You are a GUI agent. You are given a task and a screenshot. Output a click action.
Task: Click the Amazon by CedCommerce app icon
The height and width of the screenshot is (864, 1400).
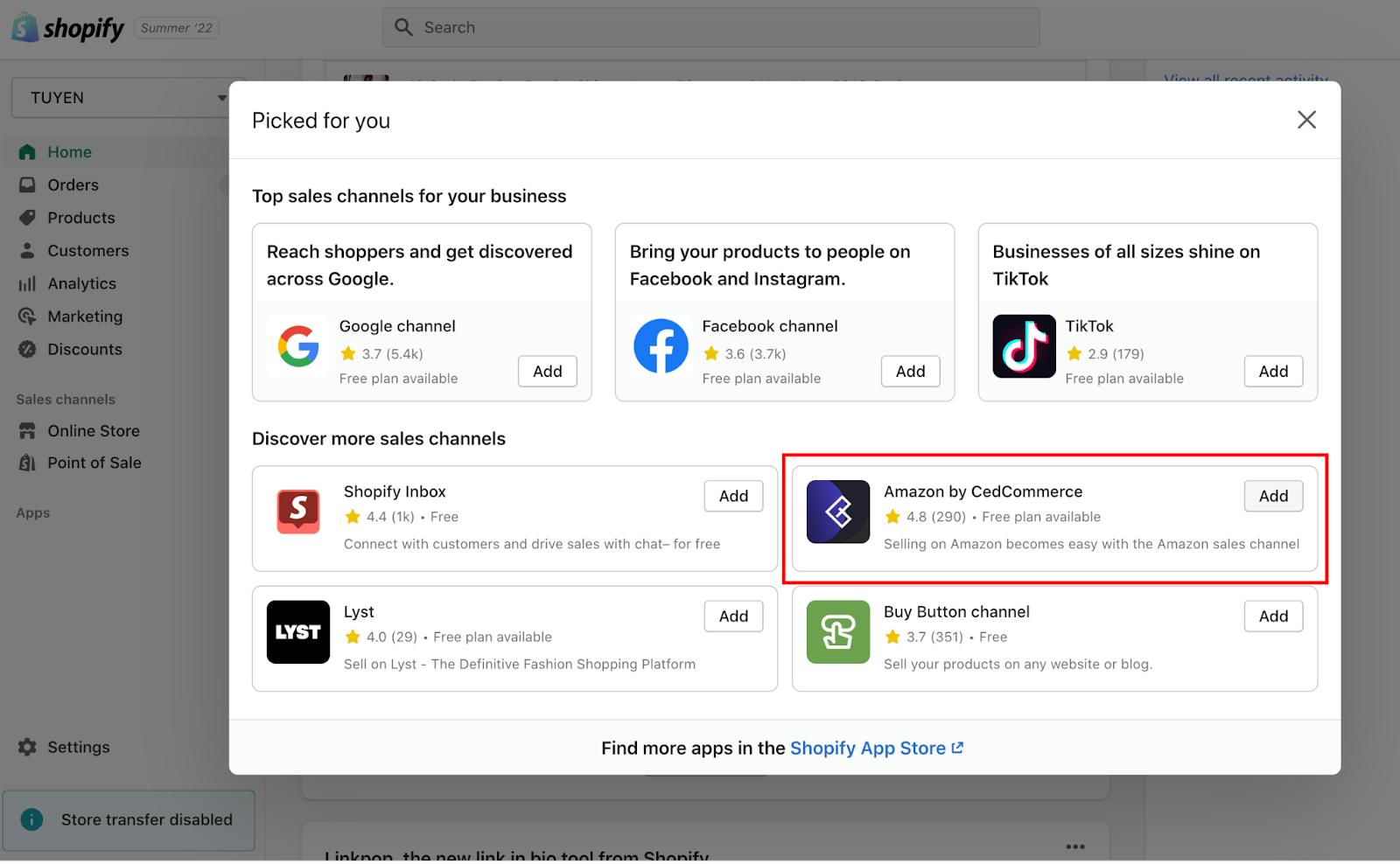point(838,512)
